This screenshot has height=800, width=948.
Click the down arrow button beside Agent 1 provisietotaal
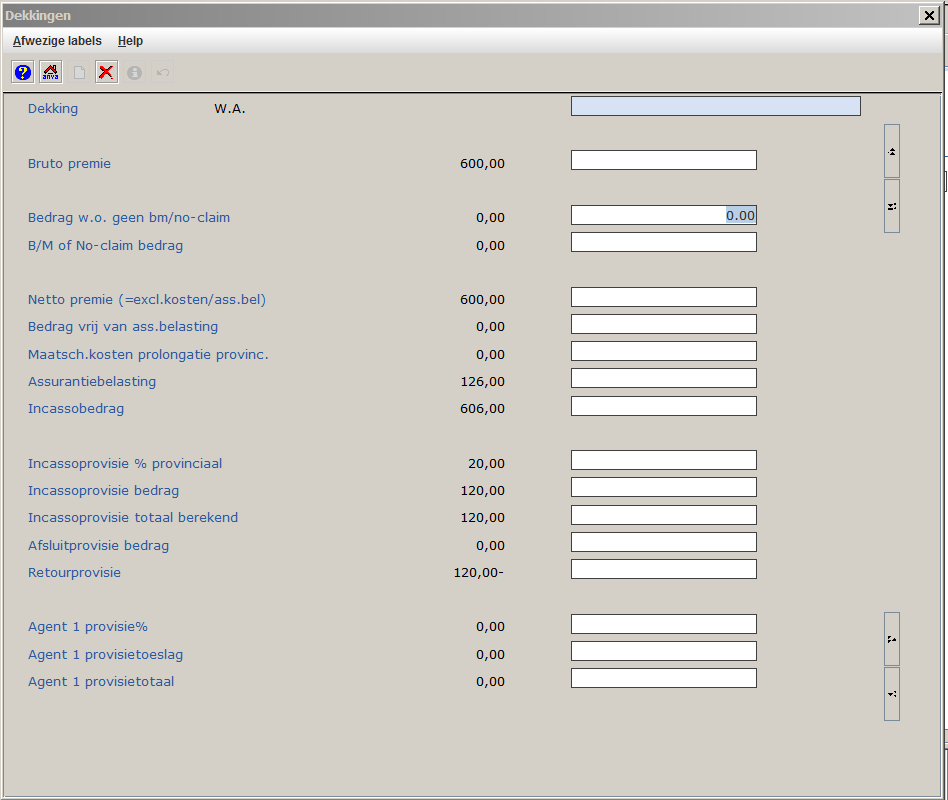pyautogui.click(x=891, y=694)
